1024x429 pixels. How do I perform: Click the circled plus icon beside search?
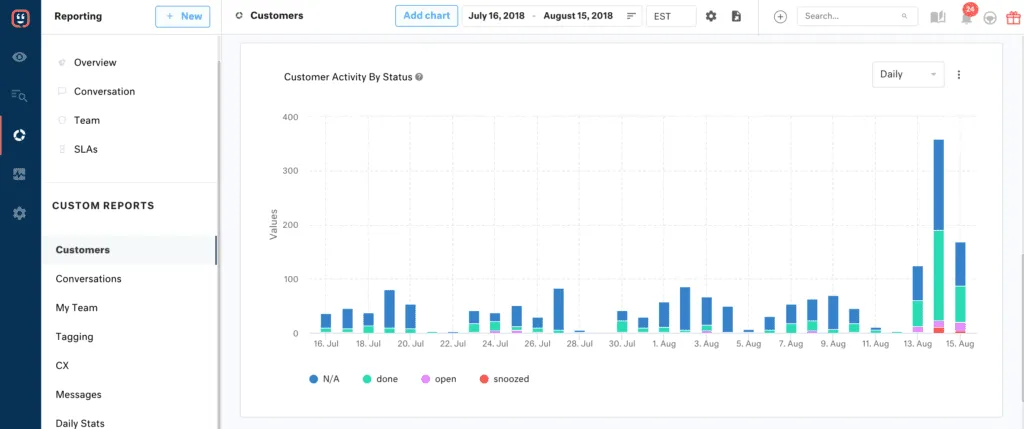coord(780,17)
